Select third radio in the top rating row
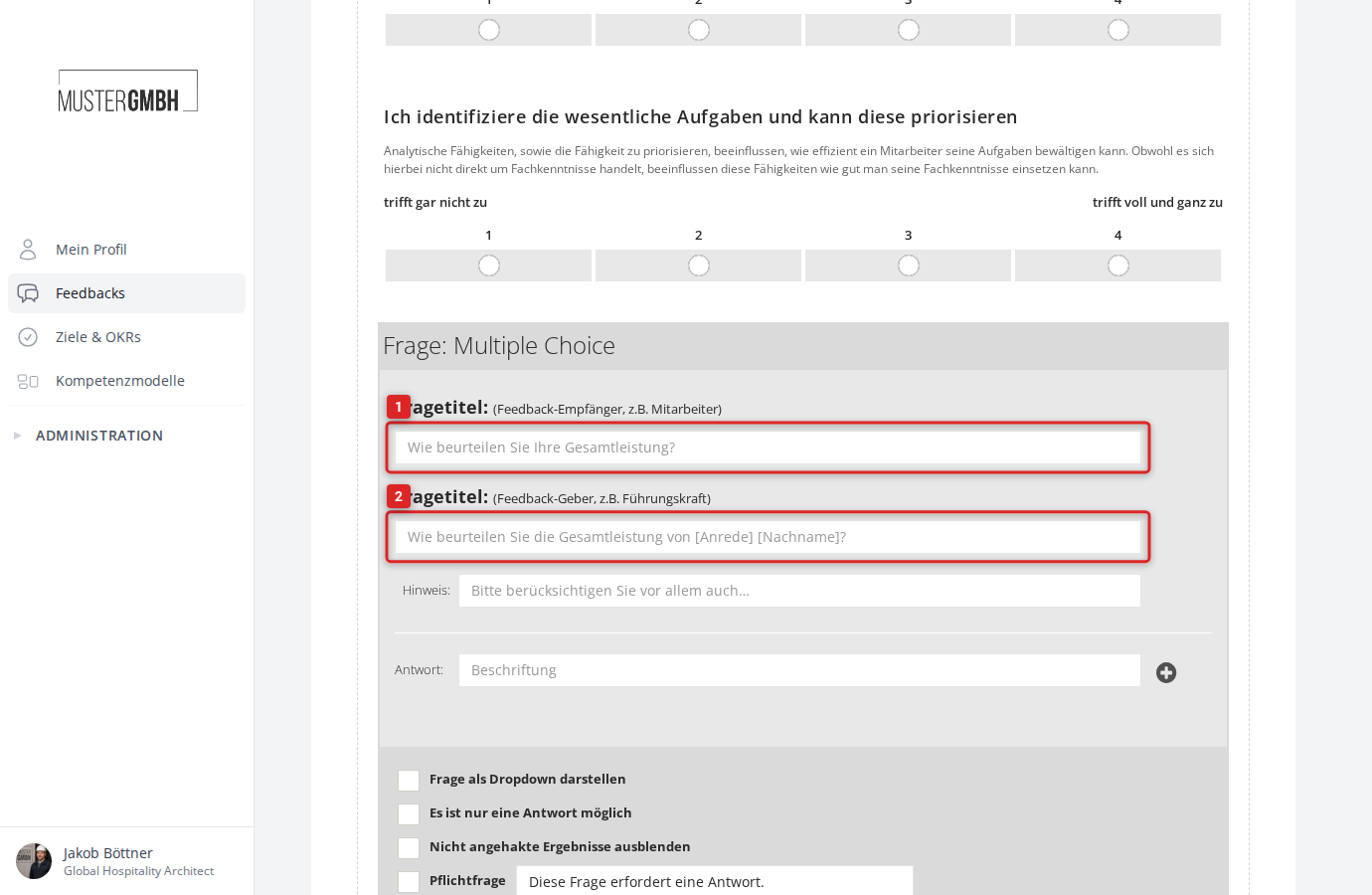This screenshot has height=895, width=1372. point(909,30)
